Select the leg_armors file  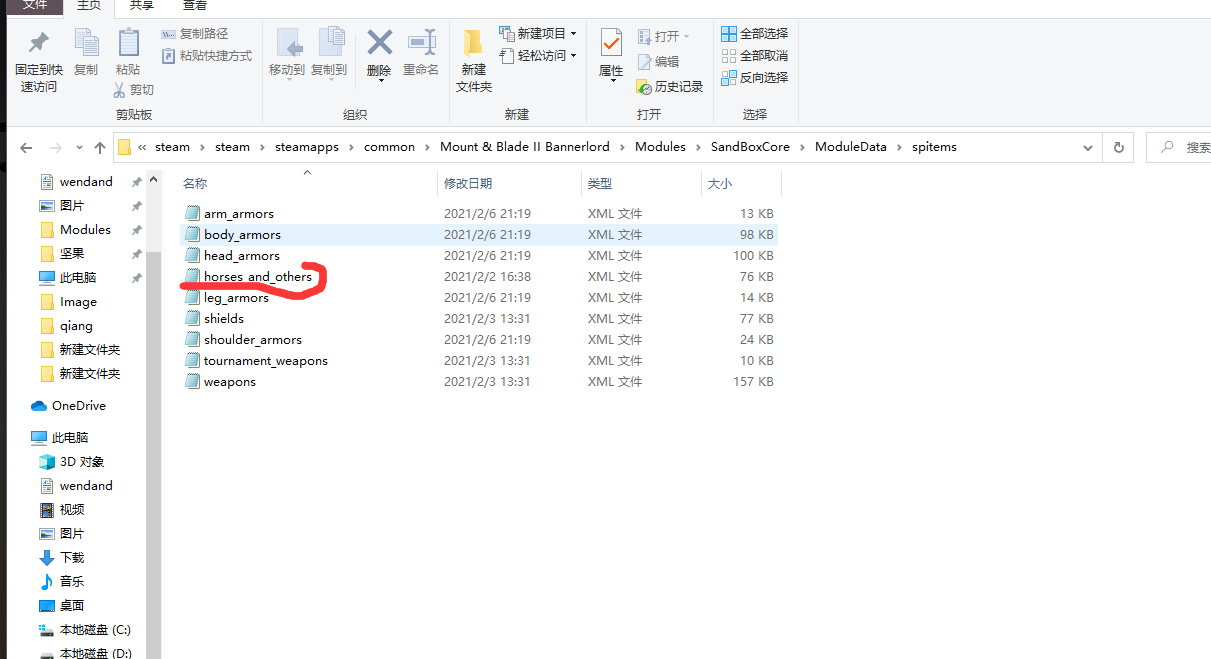pyautogui.click(x=478, y=297)
